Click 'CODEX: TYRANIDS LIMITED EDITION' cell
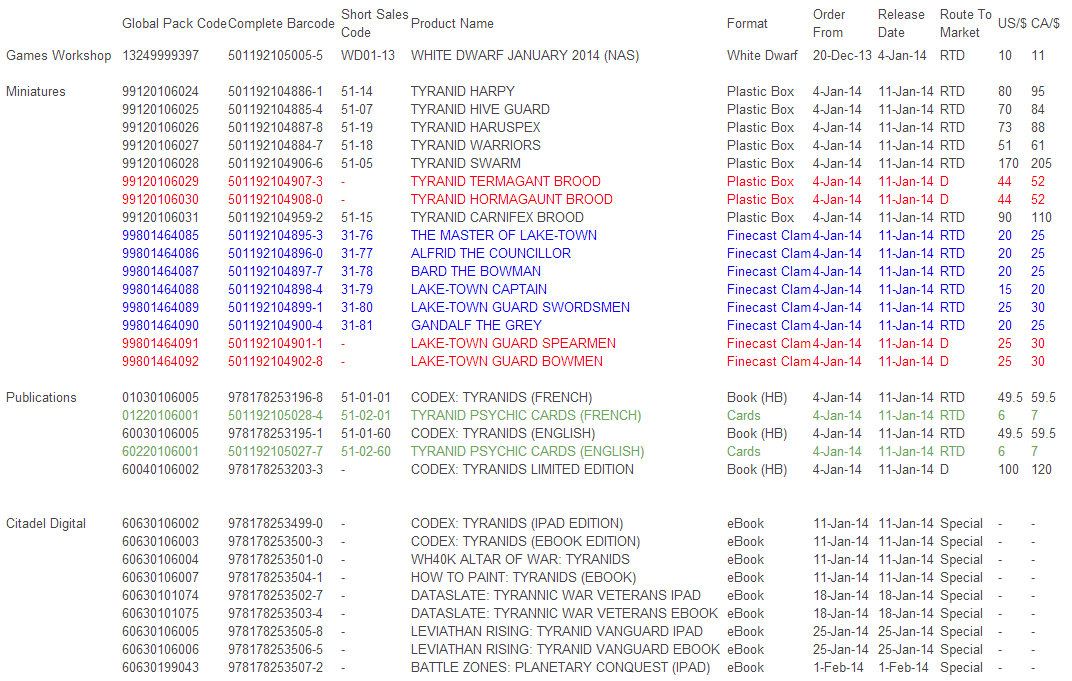This screenshot has height=681, width=1072. (x=522, y=470)
